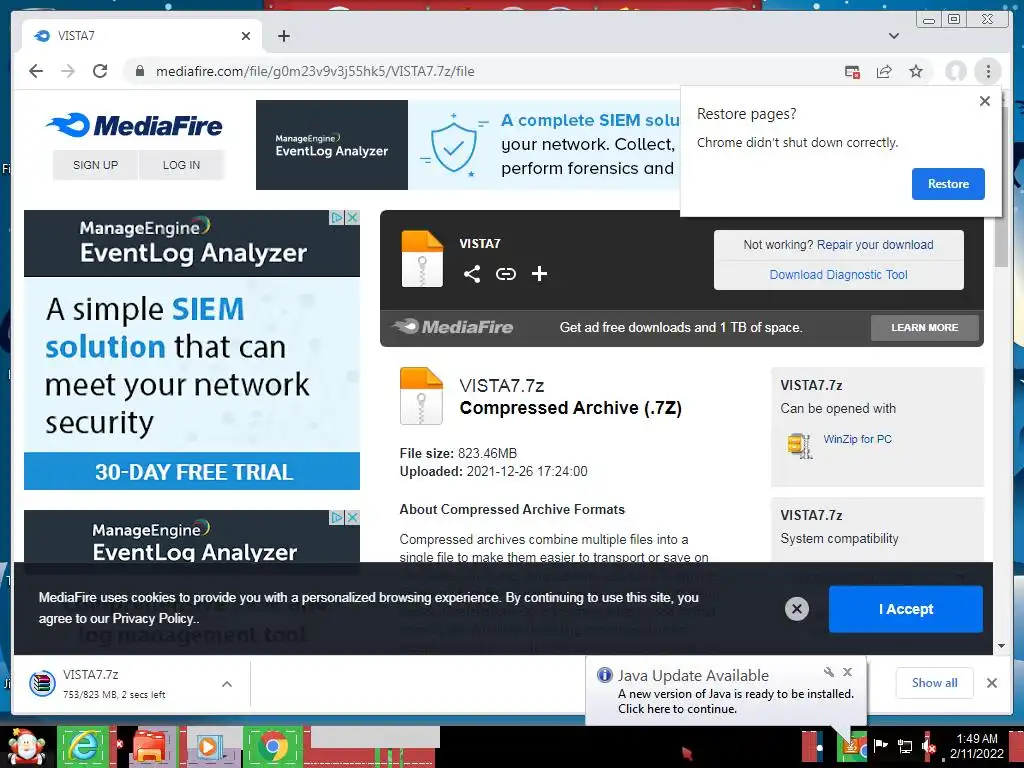Open the Chrome profile avatar
Viewport: 1024px width, 768px height.
[956, 71]
